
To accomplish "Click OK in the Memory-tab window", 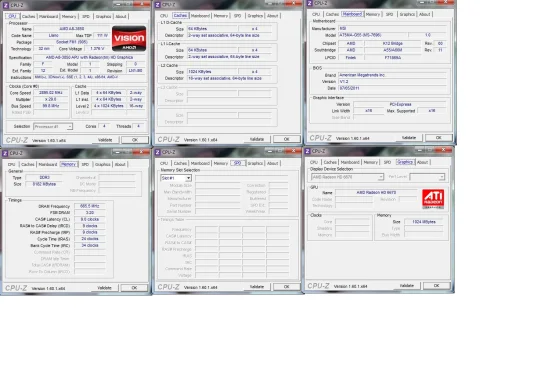I will tap(134, 288).
